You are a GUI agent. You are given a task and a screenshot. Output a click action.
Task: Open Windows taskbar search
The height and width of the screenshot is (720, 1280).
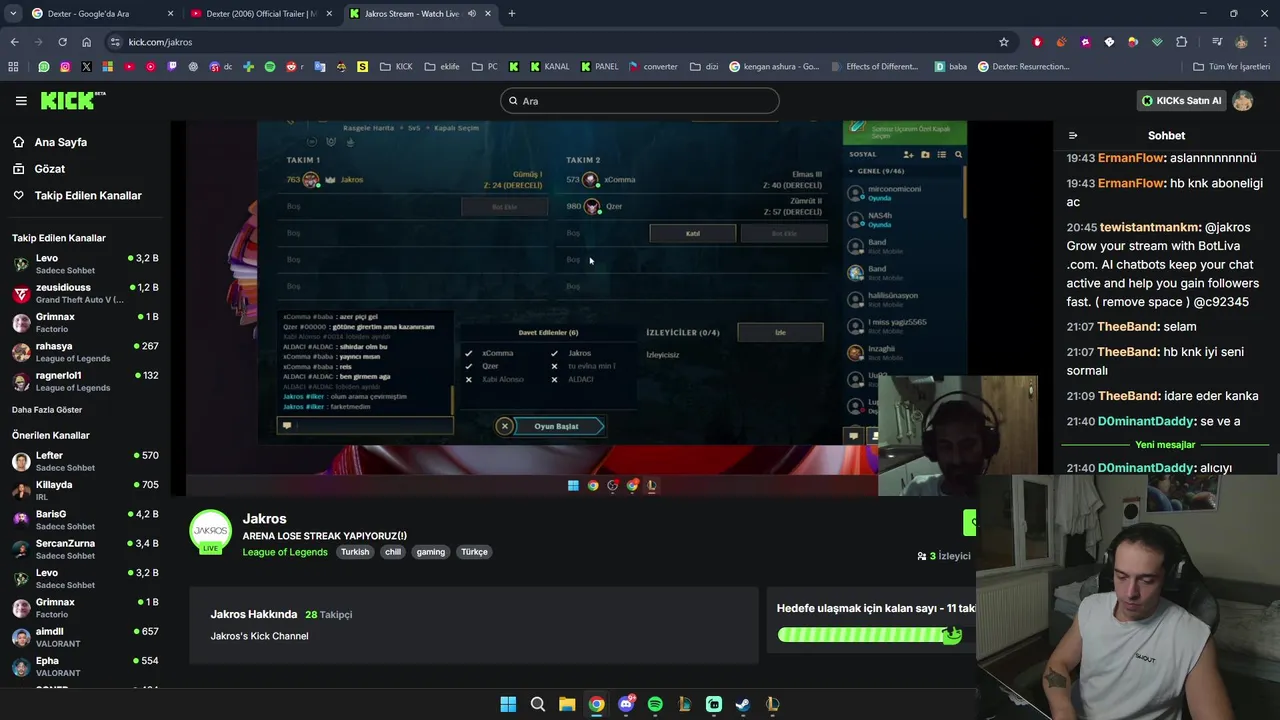(x=537, y=704)
